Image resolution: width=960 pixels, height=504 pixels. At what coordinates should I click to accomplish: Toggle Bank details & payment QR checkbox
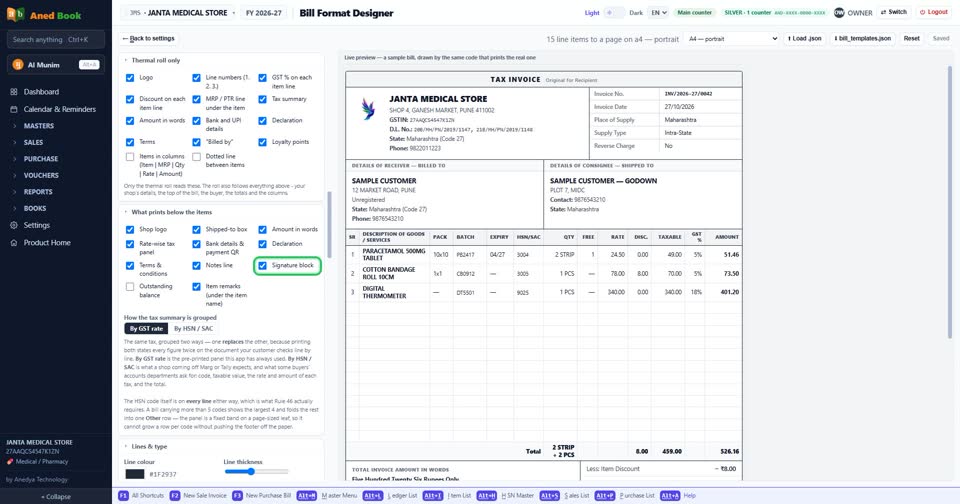196,244
